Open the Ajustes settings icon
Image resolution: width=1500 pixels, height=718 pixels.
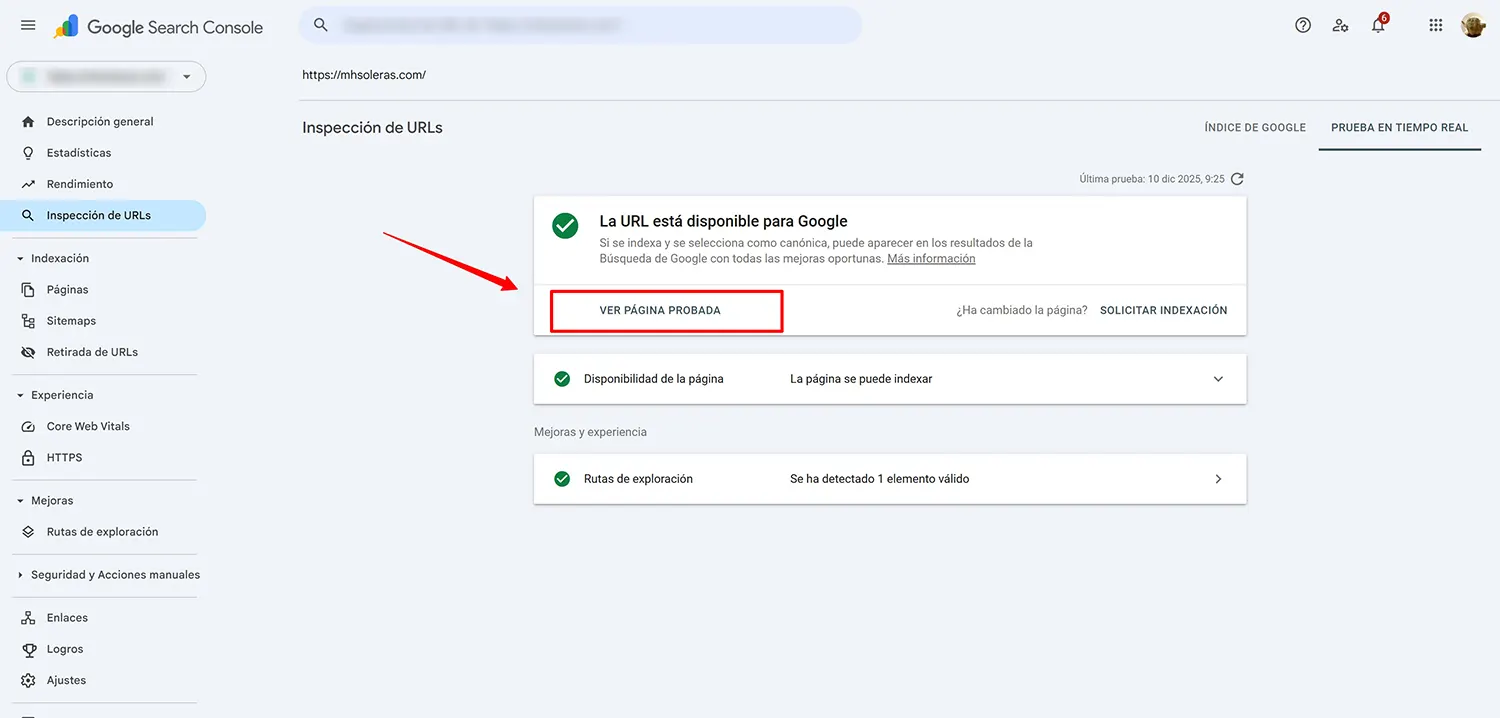click(29, 679)
